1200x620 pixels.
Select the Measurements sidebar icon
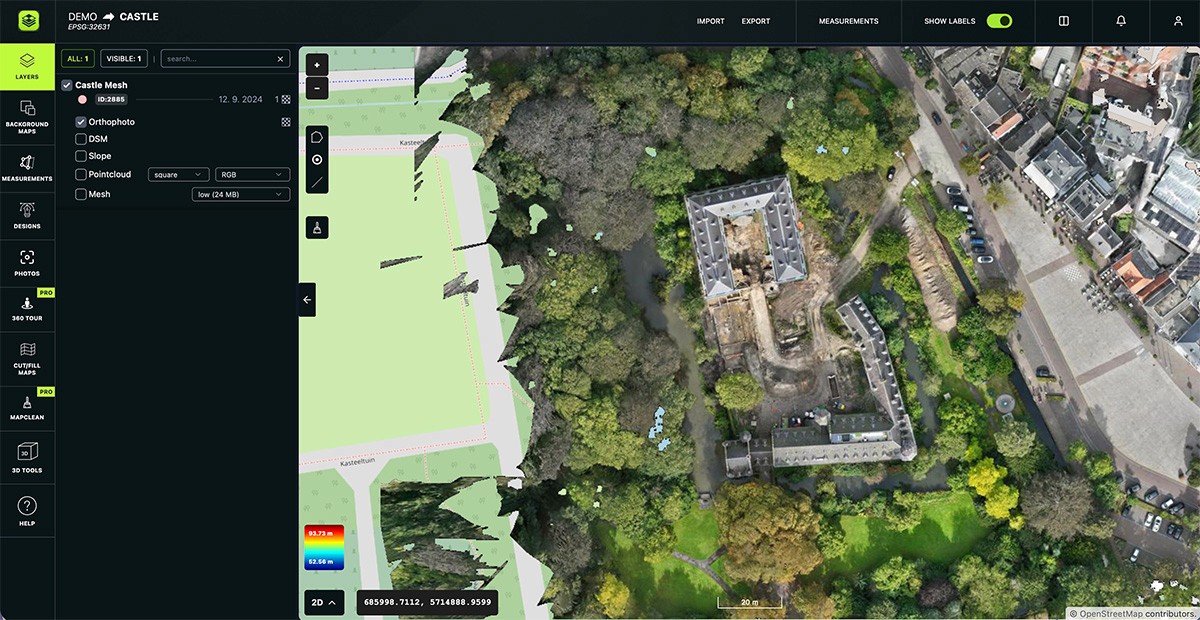pyautogui.click(x=27, y=167)
